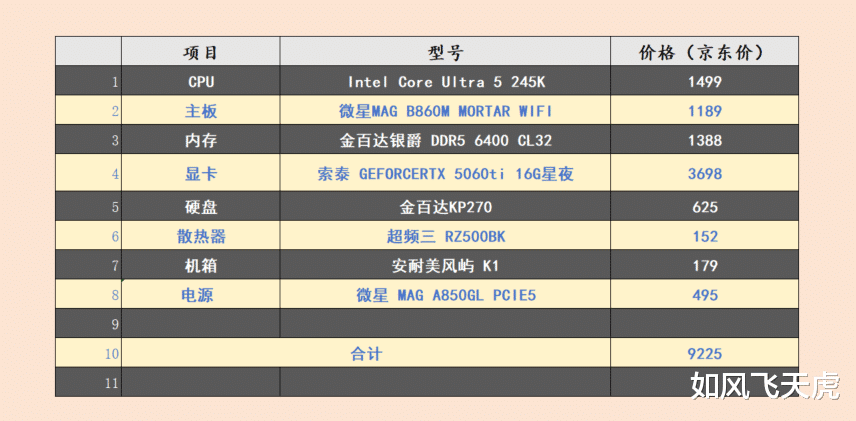The height and width of the screenshot is (421, 856).
Task: Select the 电源 item cell
Action: 200,295
